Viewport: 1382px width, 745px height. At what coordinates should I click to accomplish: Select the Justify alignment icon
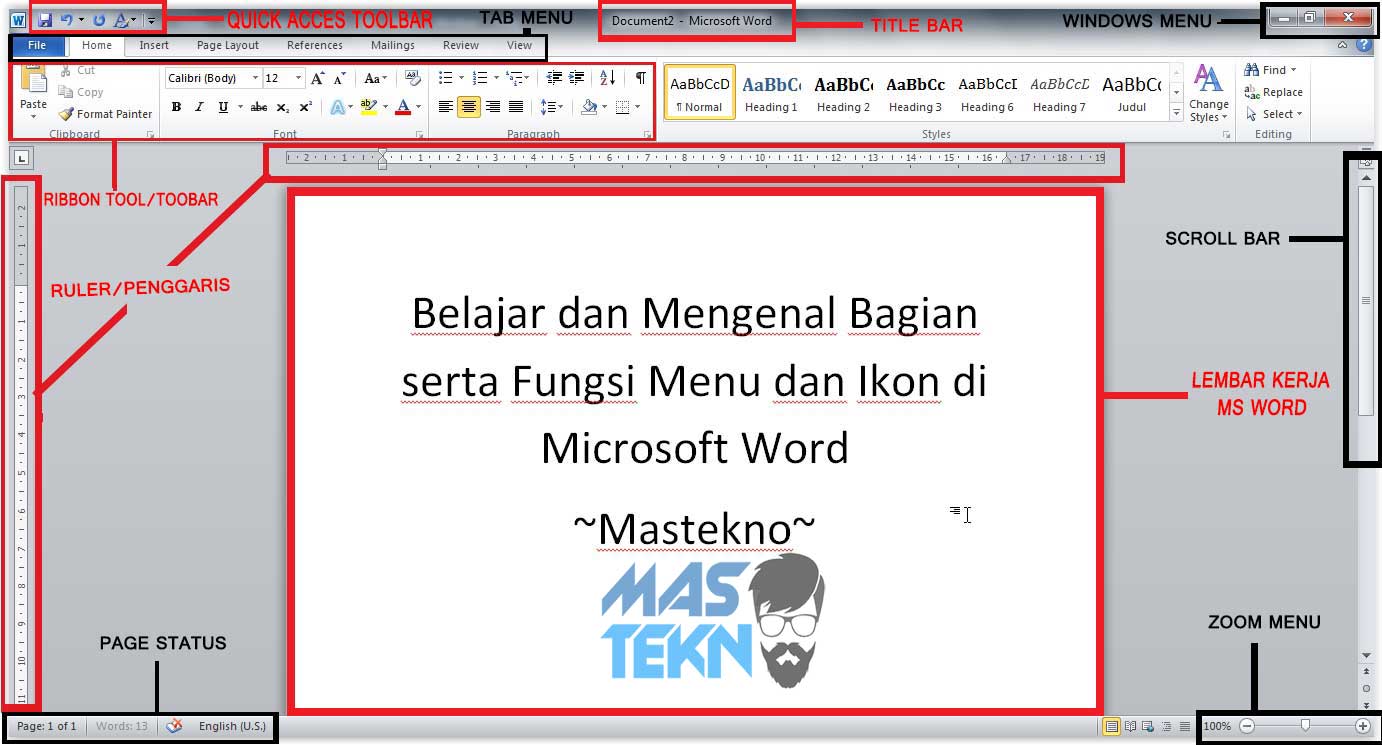(x=518, y=106)
